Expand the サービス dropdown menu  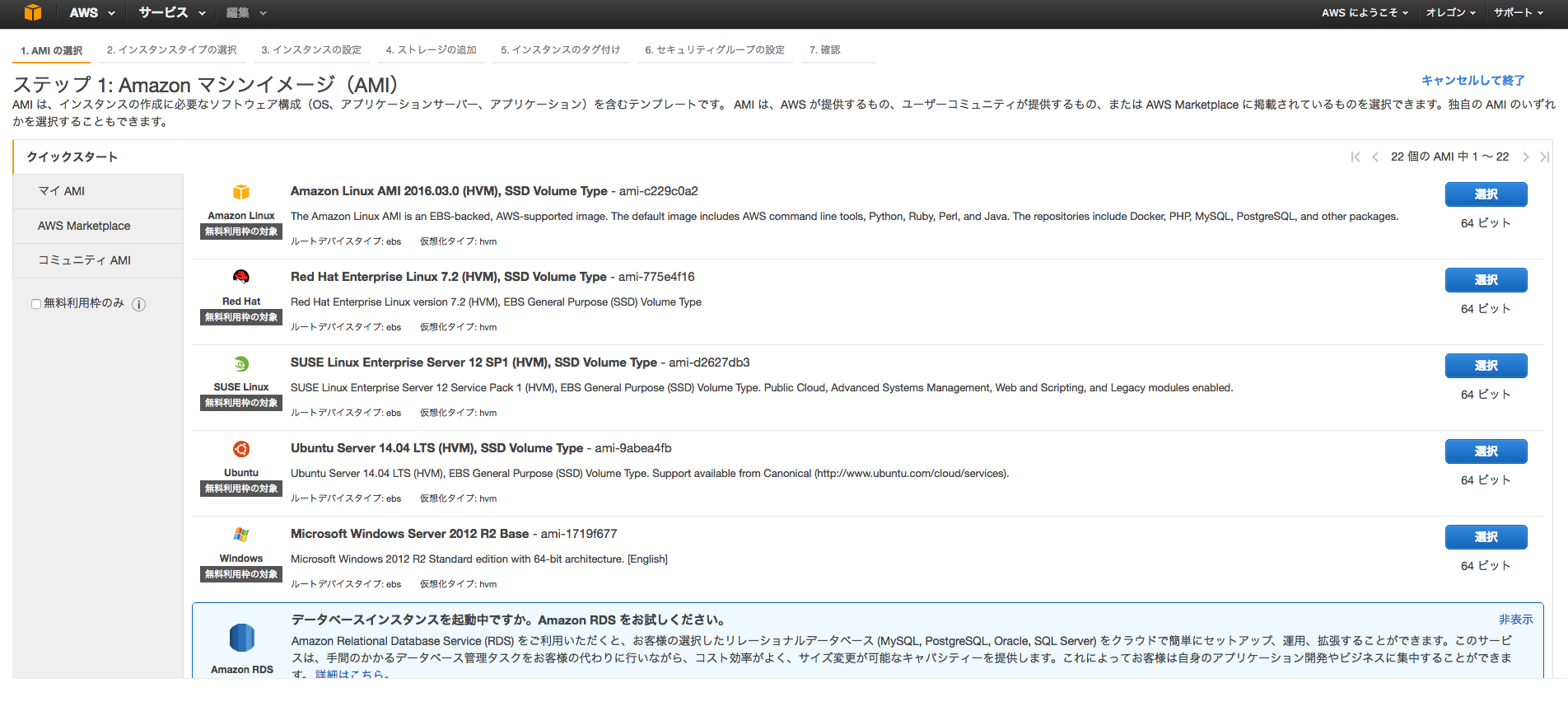tap(171, 12)
